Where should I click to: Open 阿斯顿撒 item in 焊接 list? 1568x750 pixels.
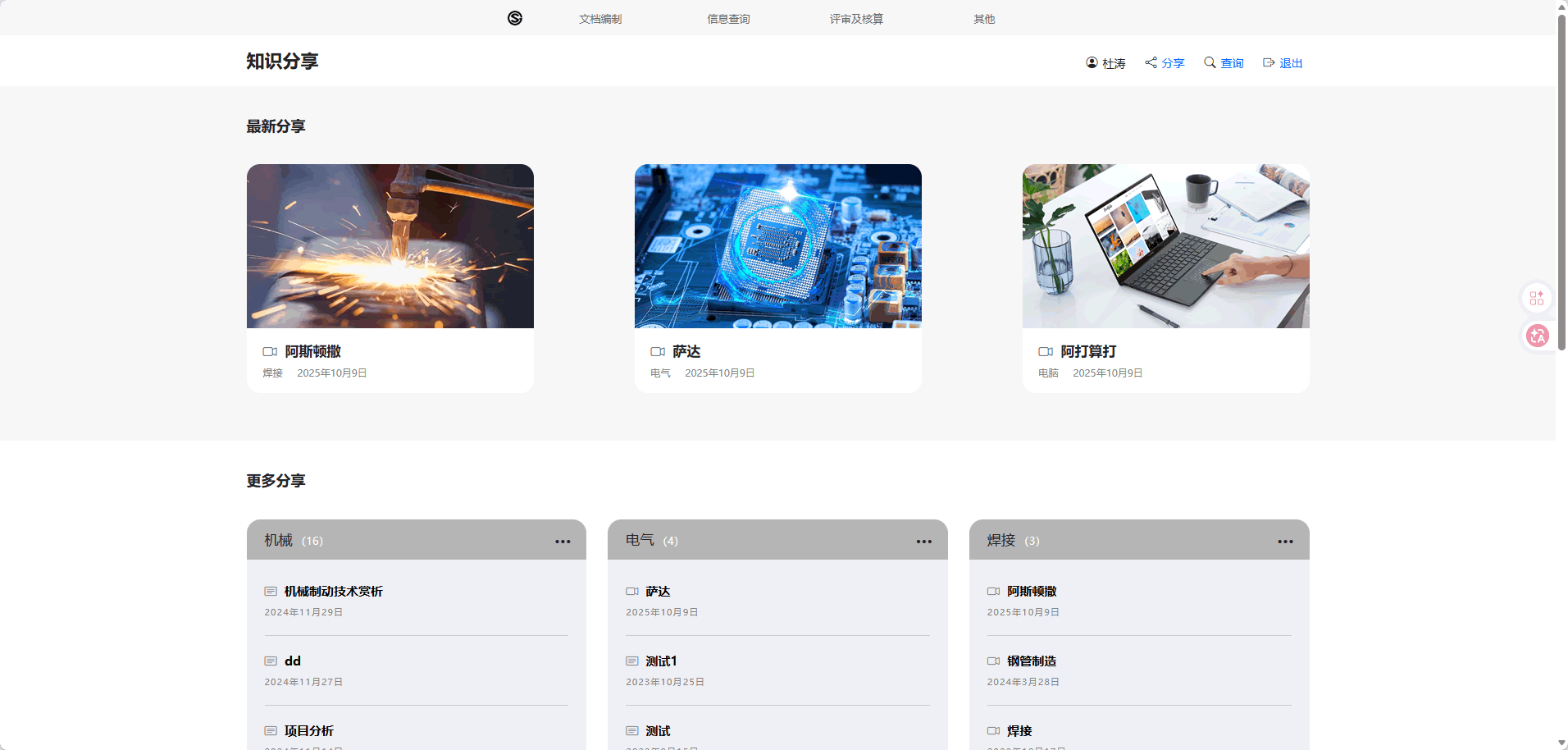point(1032,591)
